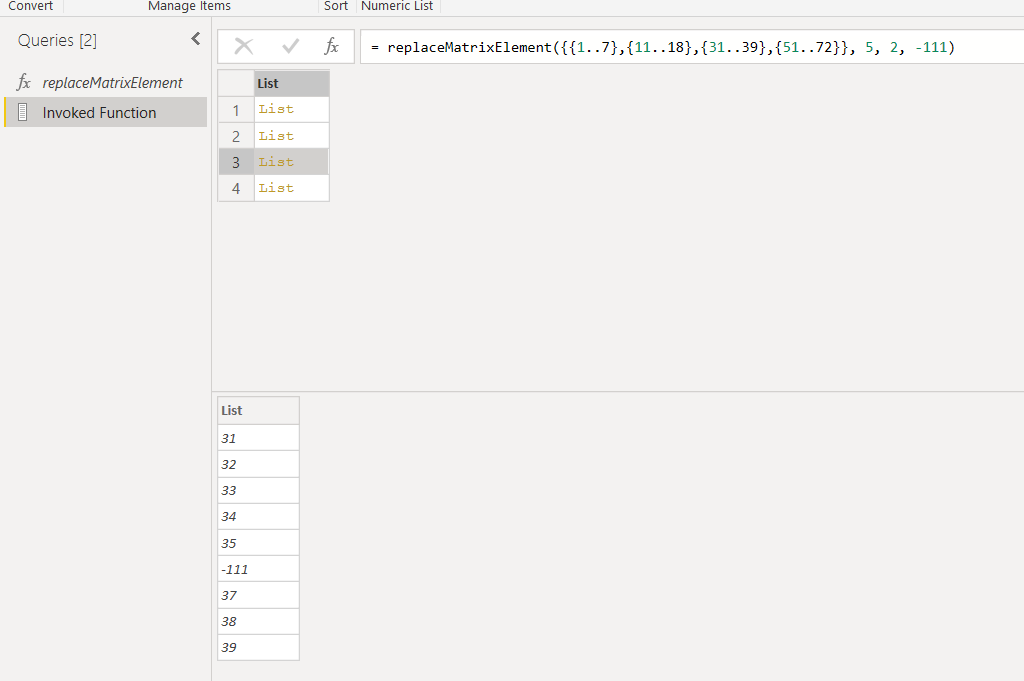Click the List header in preview pane
Image resolution: width=1024 pixels, height=681 pixels.
[258, 411]
